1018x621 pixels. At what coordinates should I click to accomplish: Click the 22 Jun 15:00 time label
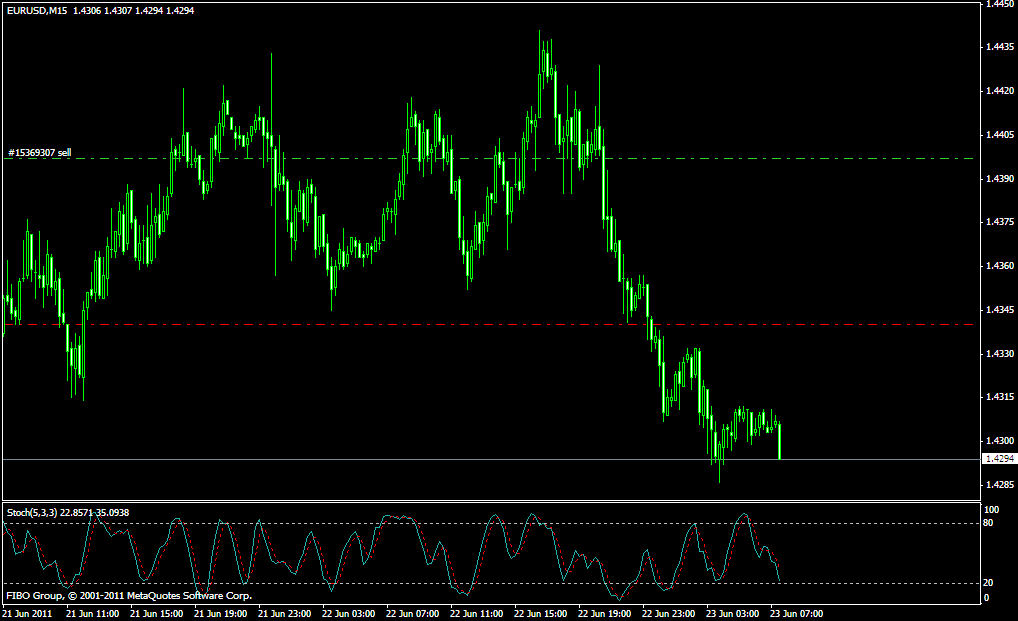click(x=540, y=614)
